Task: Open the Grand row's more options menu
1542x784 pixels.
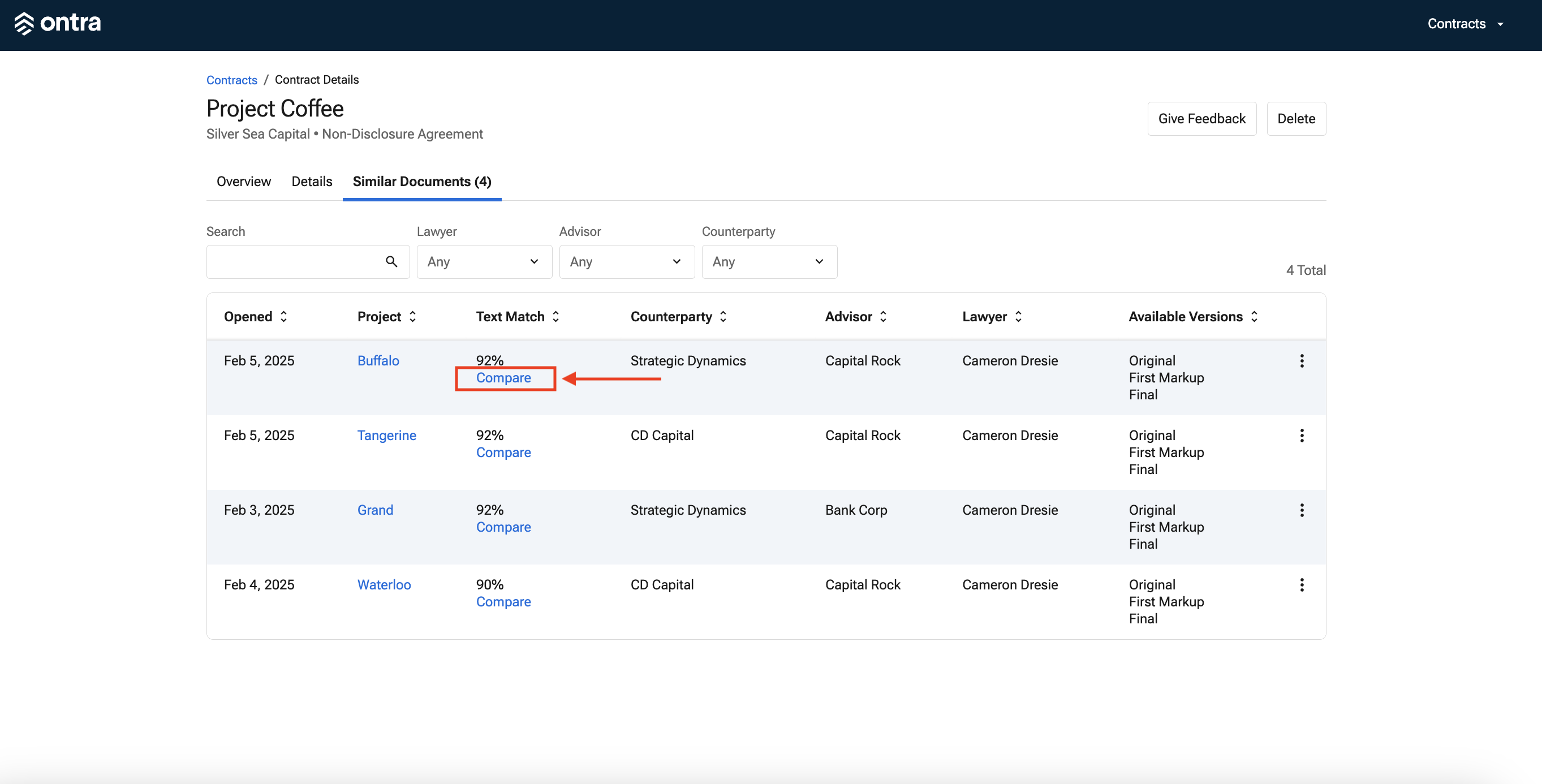Action: 1302,510
